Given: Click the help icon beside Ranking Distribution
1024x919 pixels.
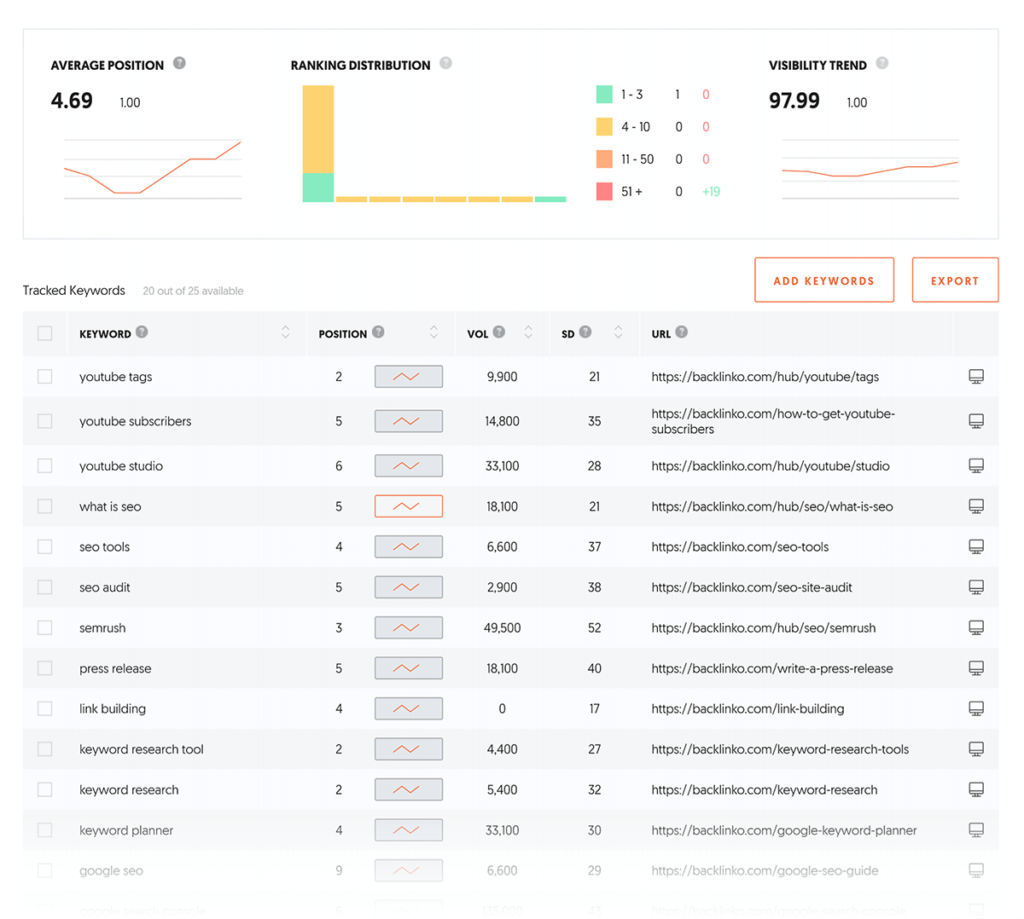Looking at the screenshot, I should [x=446, y=63].
